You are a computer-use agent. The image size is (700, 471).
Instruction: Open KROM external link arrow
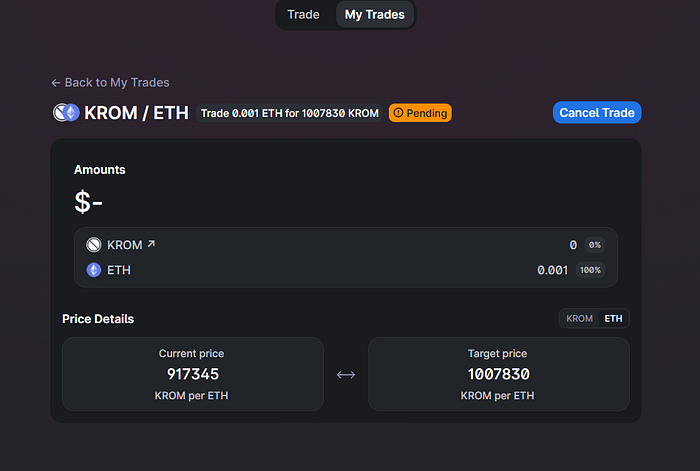151,244
